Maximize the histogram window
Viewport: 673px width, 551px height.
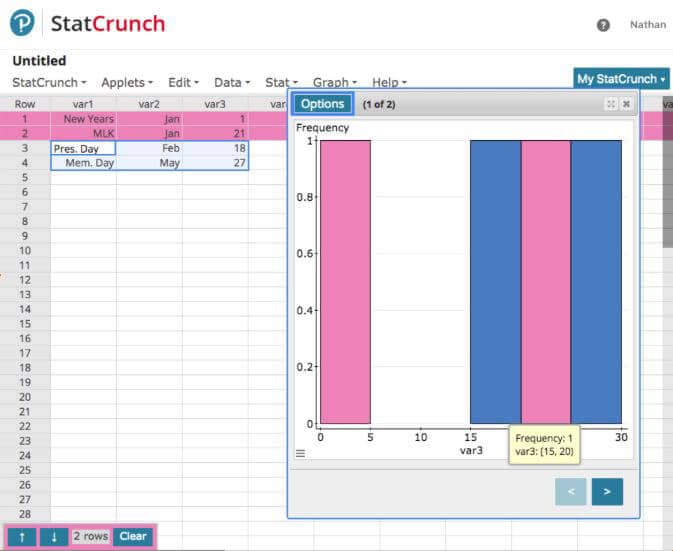tap(610, 104)
